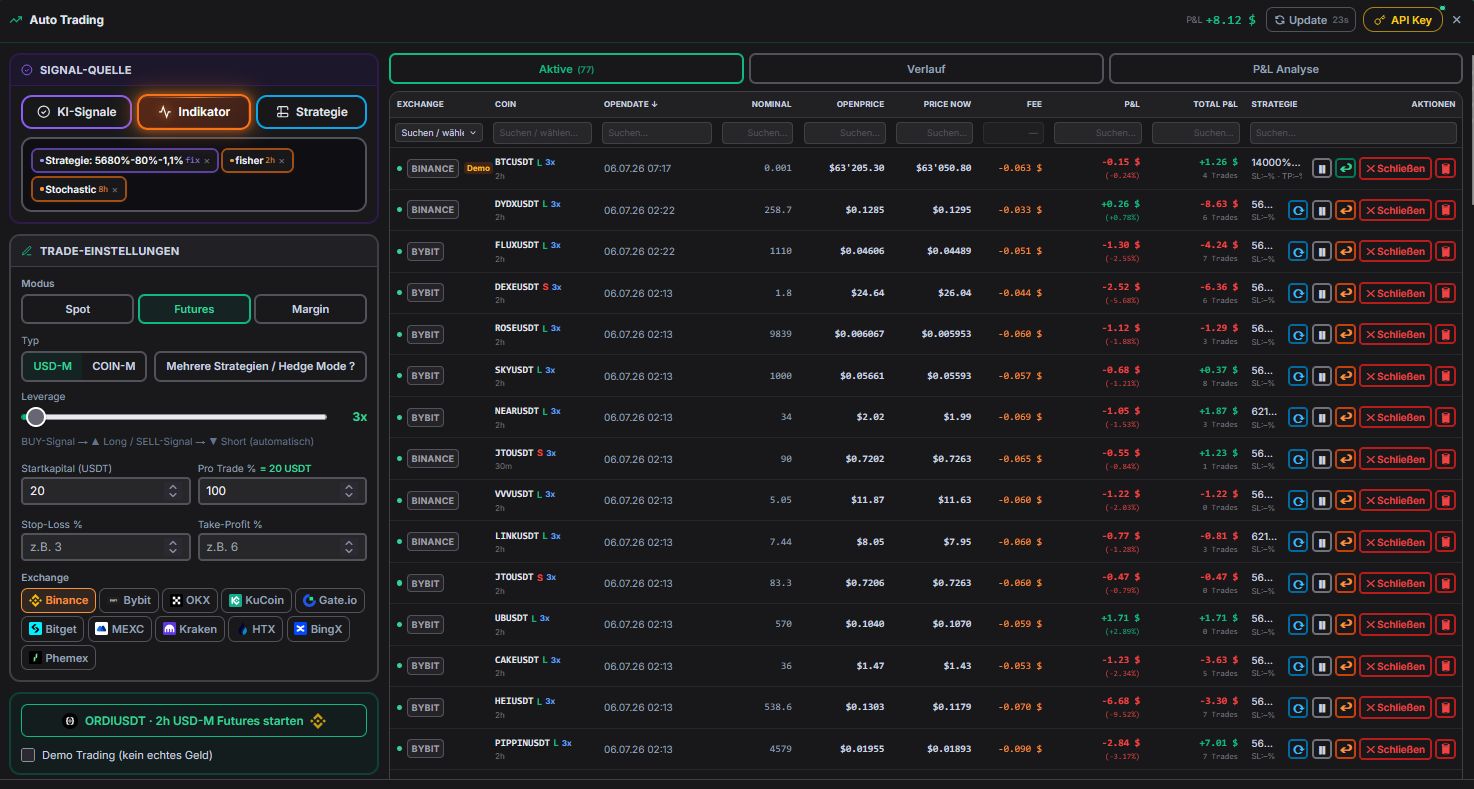Click orange reverse arrow for SKYUSDT

tap(1346, 376)
